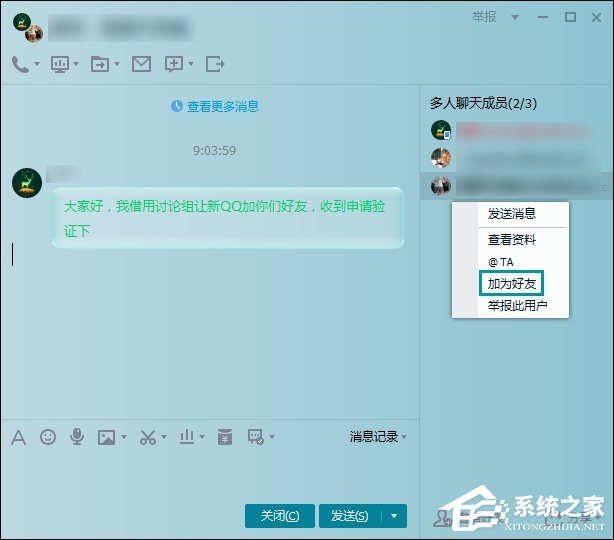This screenshot has height=540, width=614.
Task: Expand the file transfer folder dropdown arrow
Action: click(116, 65)
